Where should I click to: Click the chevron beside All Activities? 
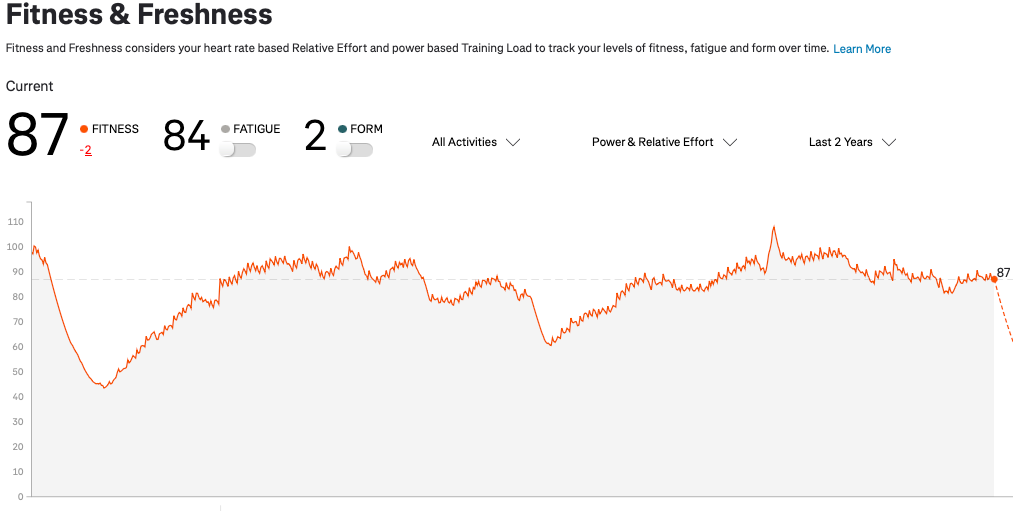coord(513,142)
